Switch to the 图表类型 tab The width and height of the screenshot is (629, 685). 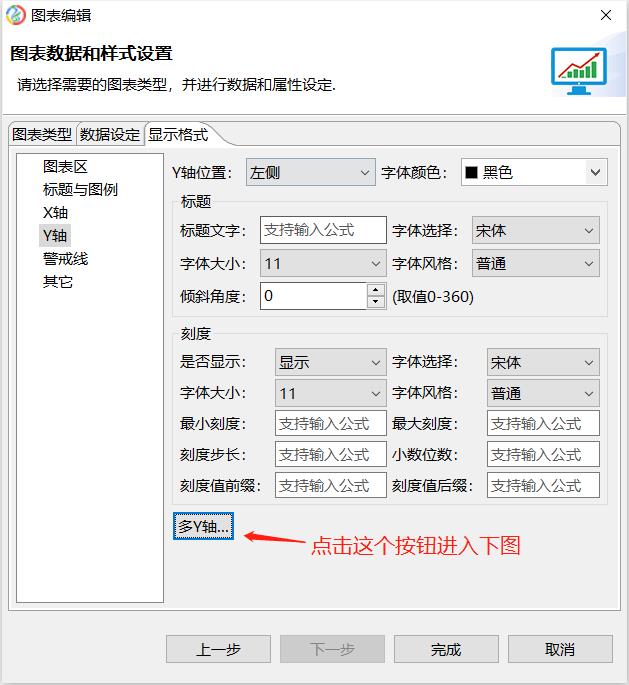(42, 134)
